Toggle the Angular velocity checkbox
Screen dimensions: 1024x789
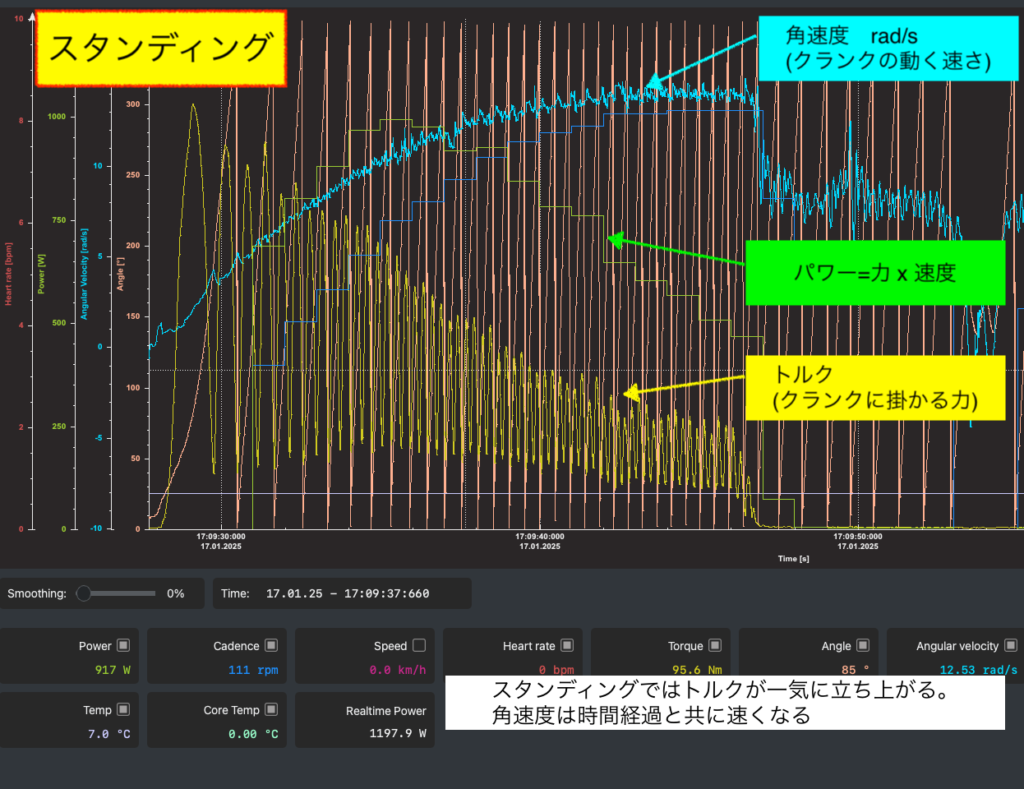(1011, 646)
